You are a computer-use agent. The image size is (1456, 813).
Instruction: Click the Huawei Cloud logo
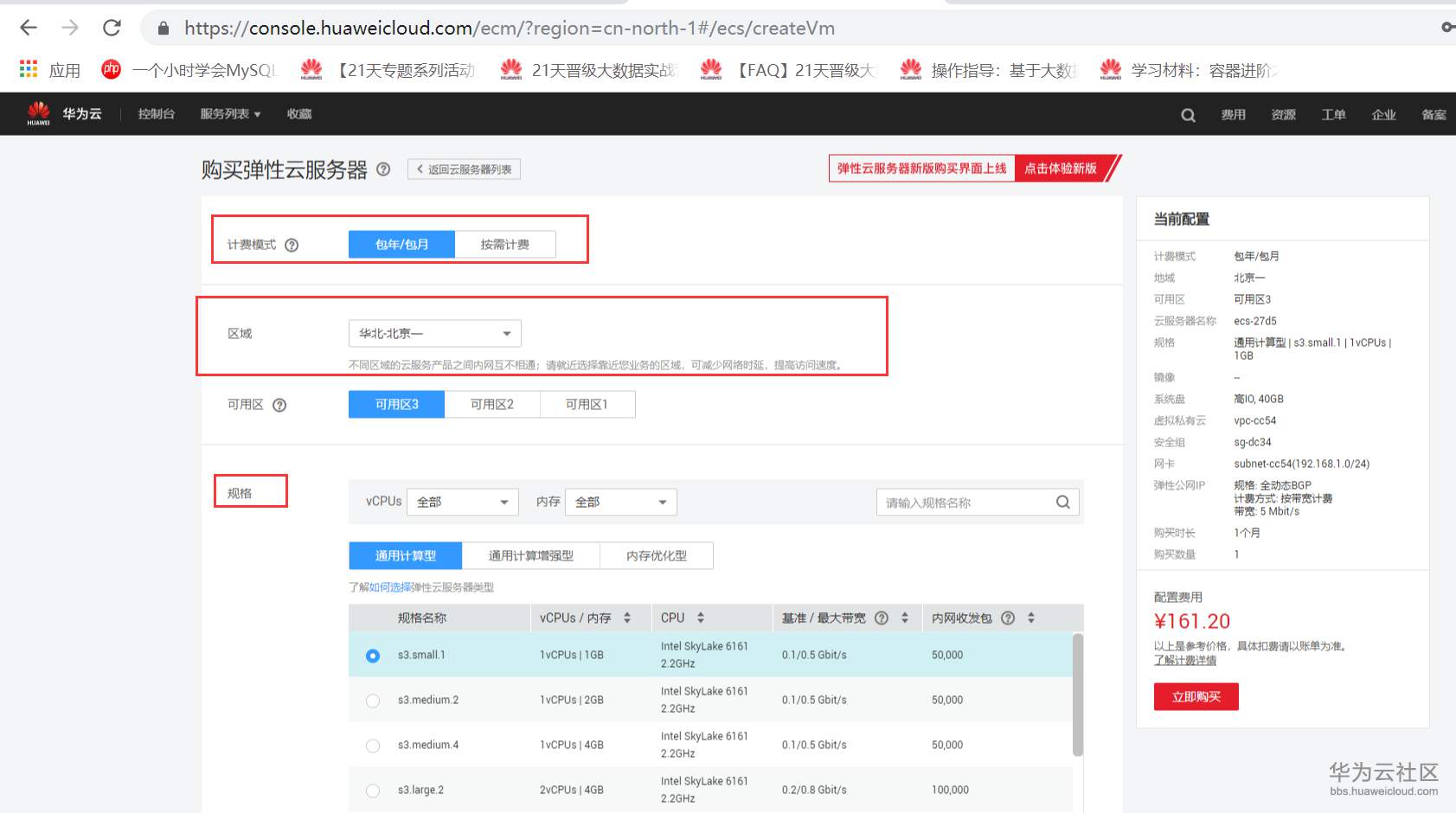(64, 113)
